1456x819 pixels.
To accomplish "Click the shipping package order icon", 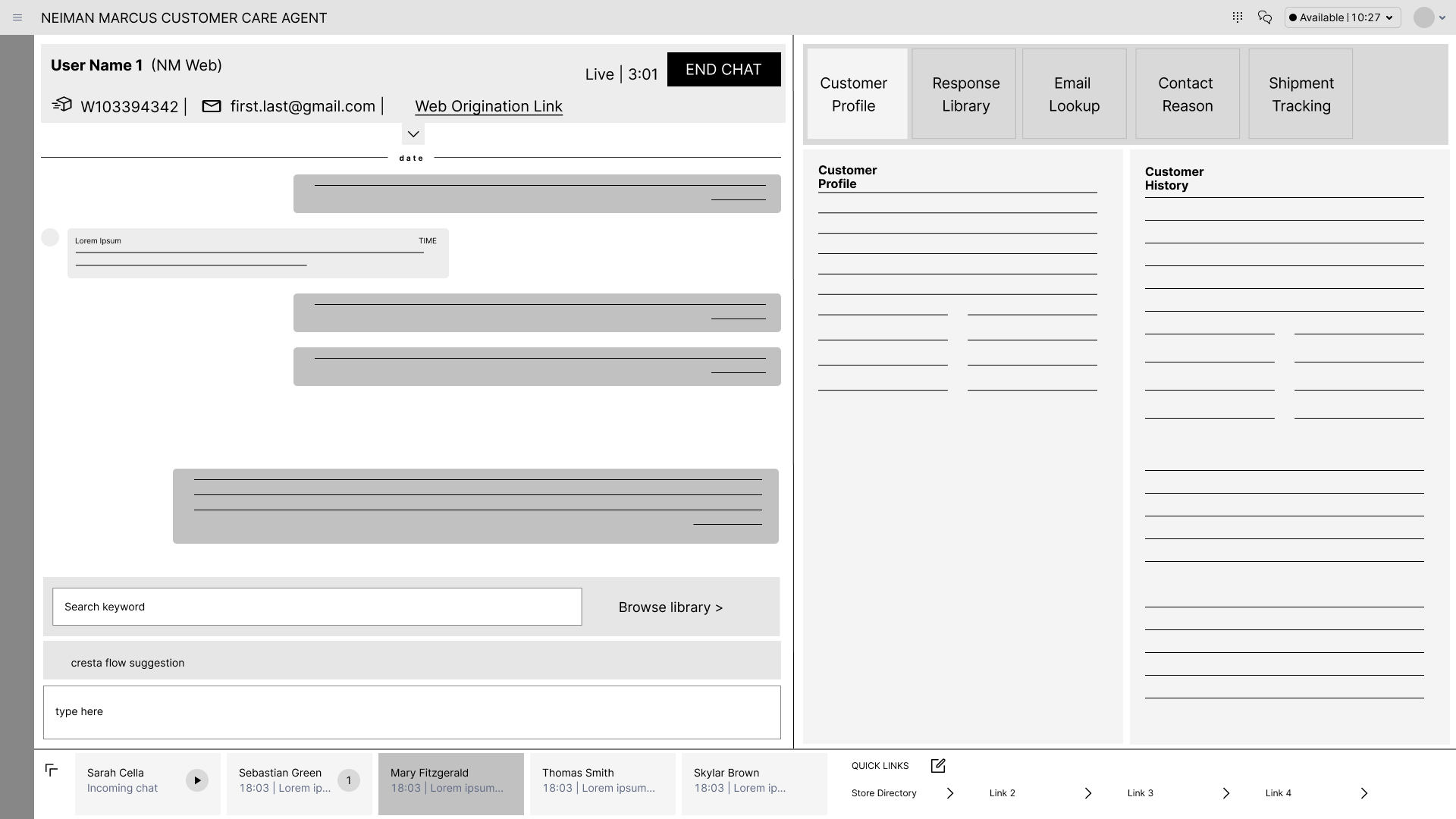I will [62, 105].
